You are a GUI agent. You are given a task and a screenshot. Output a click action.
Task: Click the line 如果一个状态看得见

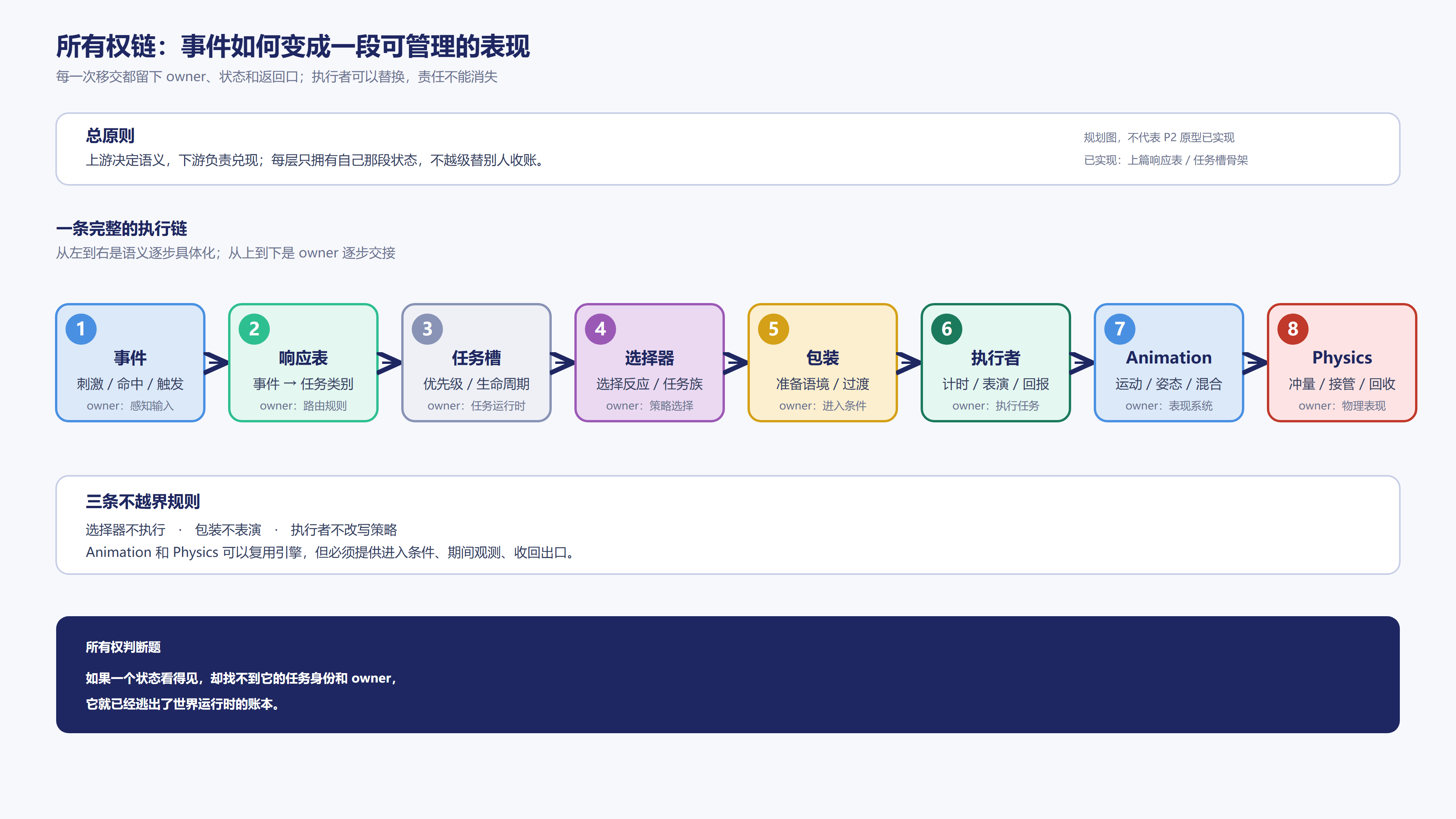241,678
